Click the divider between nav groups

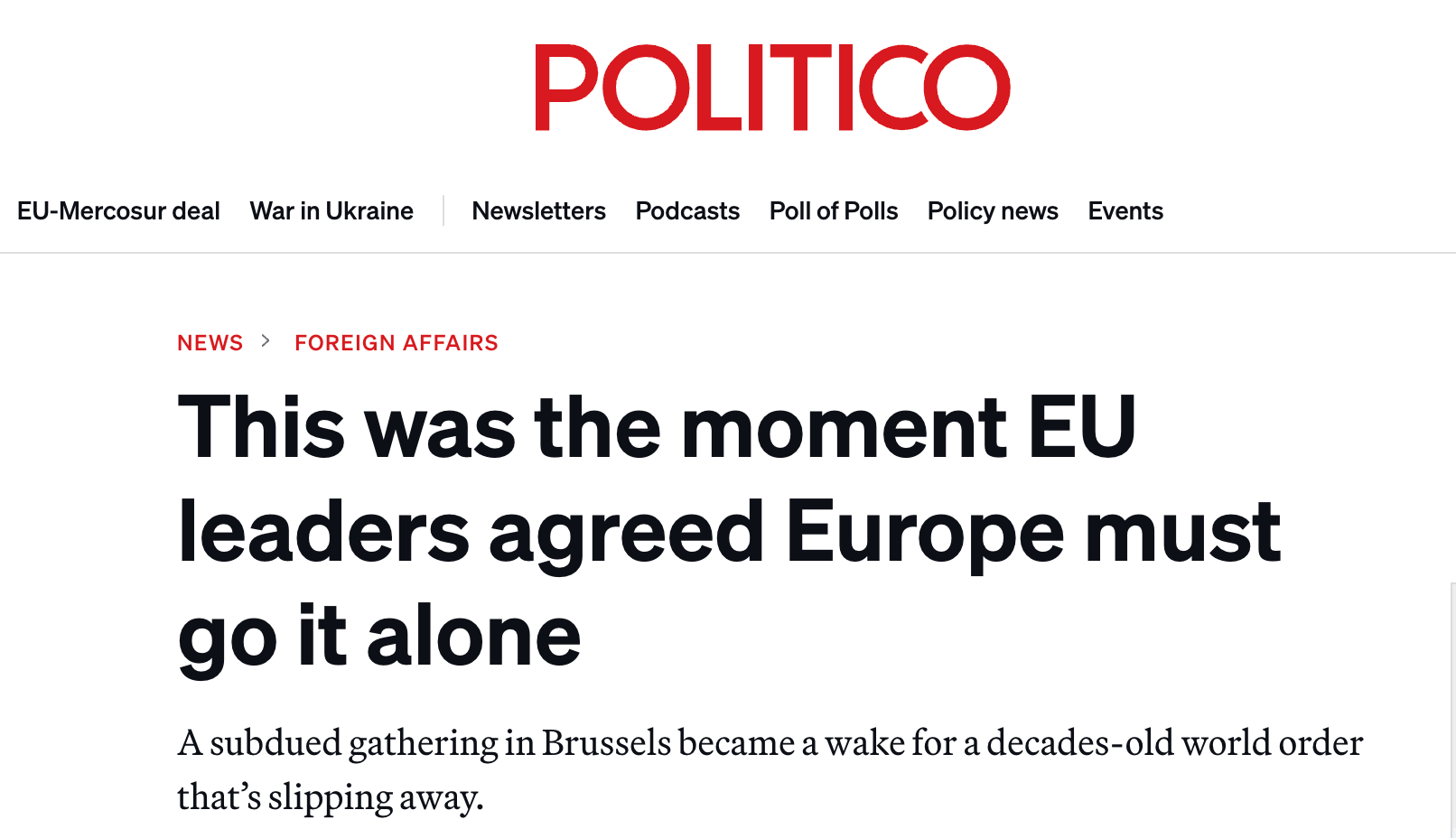click(443, 211)
